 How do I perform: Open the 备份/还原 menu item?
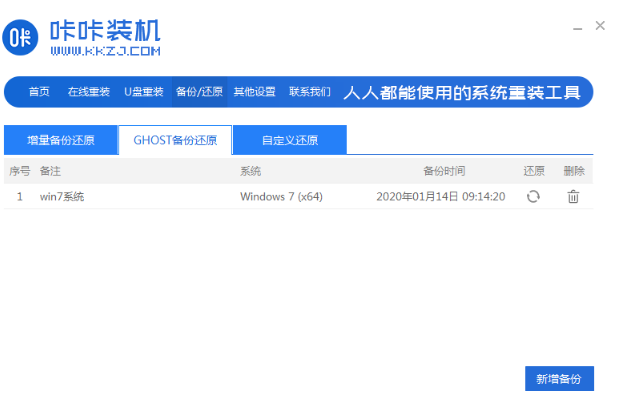pos(199,92)
